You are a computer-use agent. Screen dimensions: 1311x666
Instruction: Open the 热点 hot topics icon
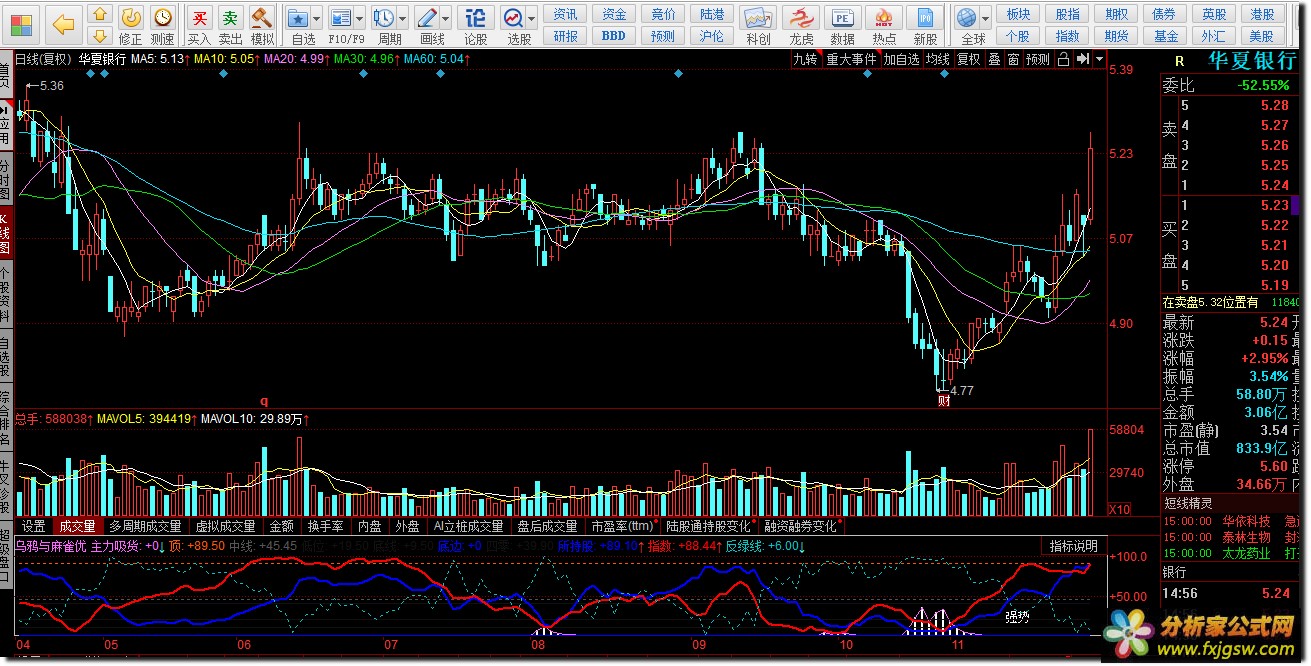(884, 18)
